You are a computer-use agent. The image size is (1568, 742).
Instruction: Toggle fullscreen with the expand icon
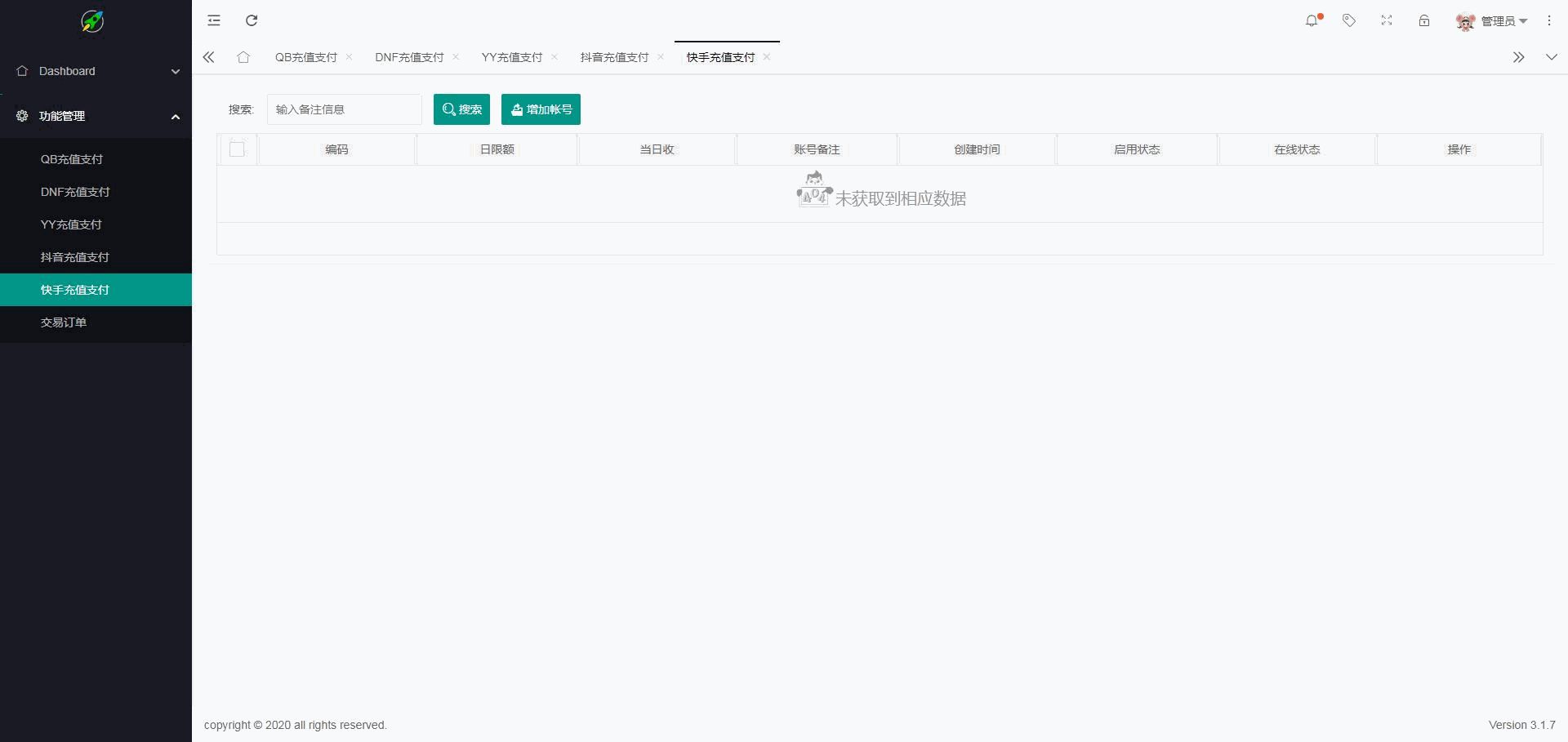(1387, 21)
